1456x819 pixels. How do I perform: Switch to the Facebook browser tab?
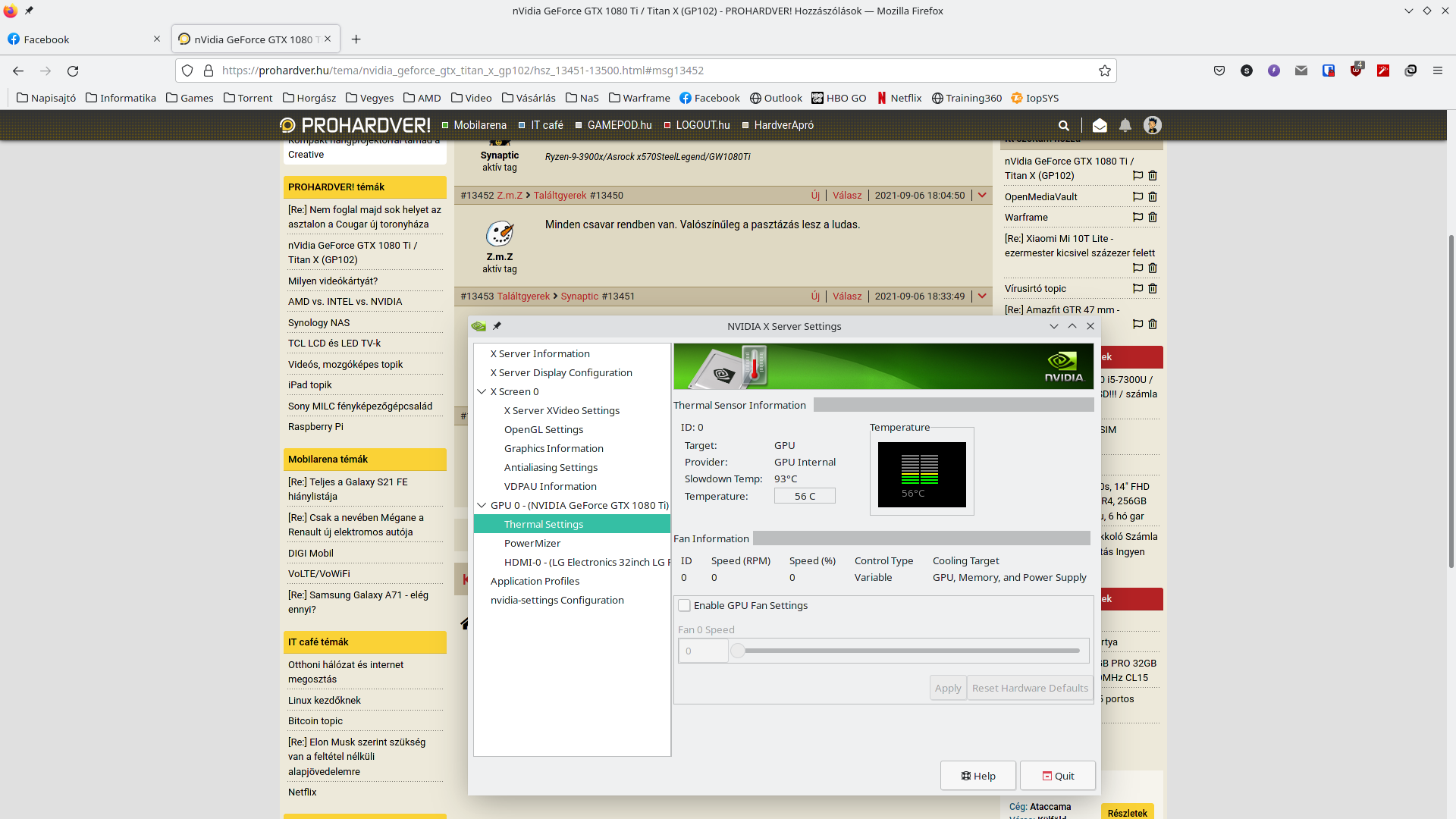[83, 39]
